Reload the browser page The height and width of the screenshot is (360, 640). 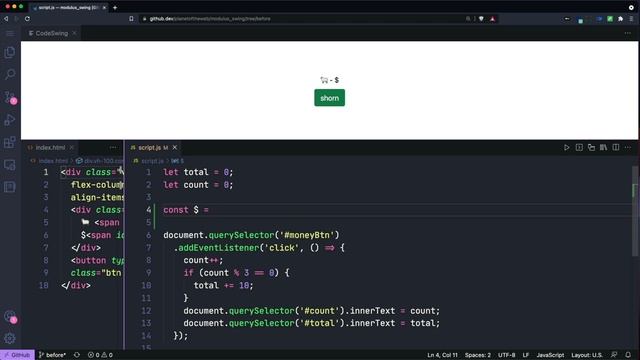click(27, 19)
